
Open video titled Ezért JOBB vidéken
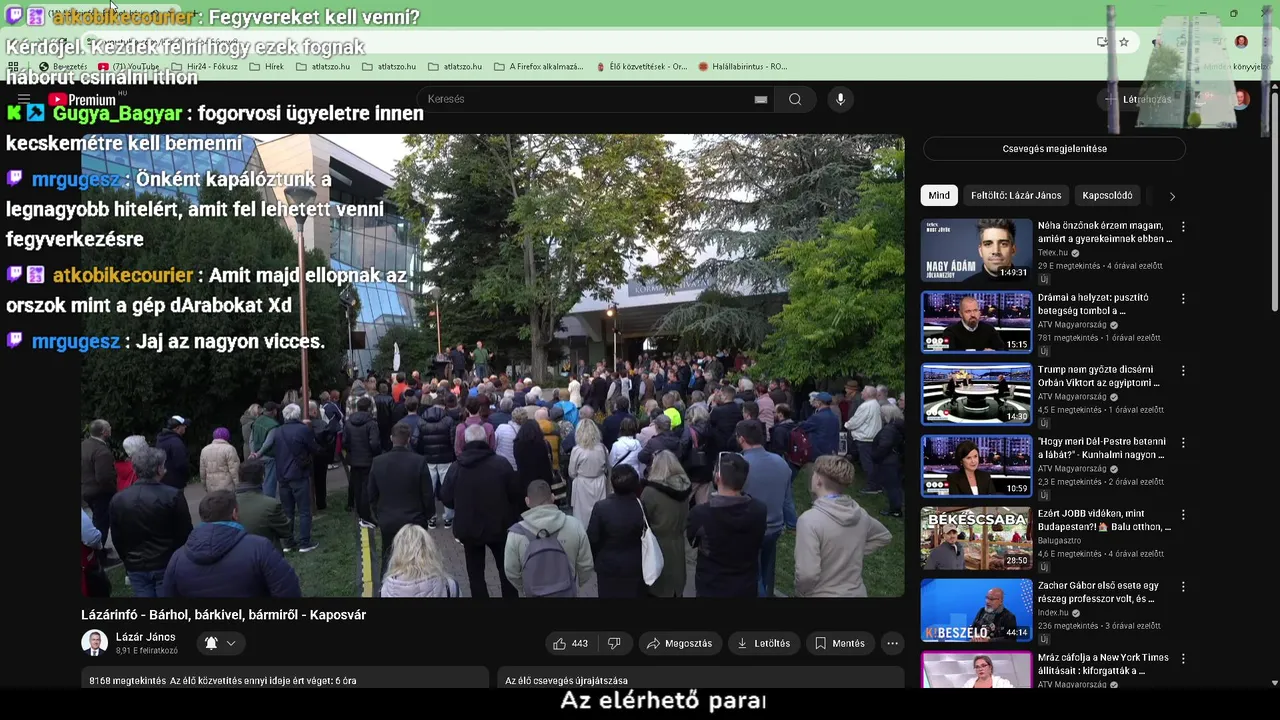pos(1104,520)
